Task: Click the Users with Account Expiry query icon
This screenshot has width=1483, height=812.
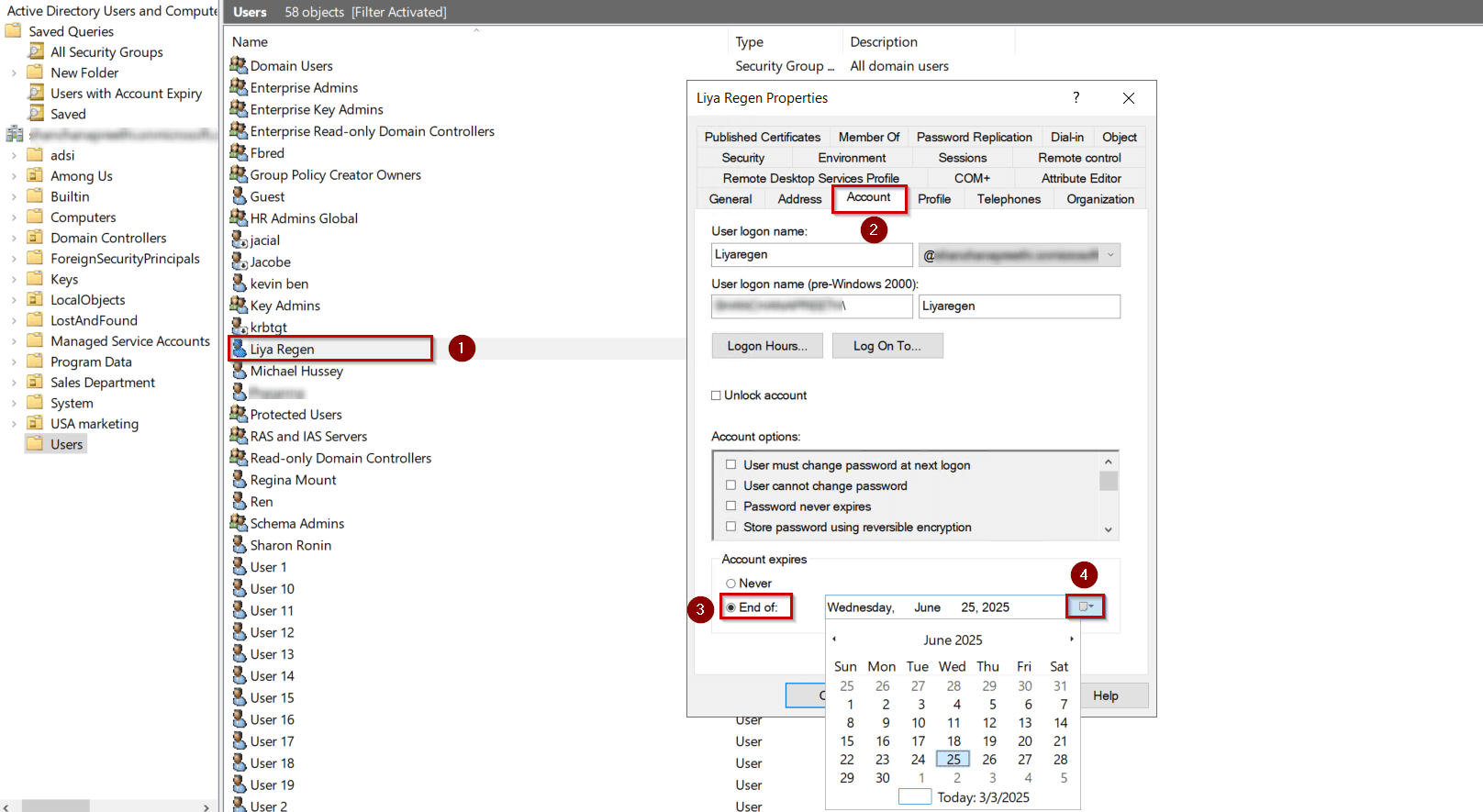Action: point(36,93)
